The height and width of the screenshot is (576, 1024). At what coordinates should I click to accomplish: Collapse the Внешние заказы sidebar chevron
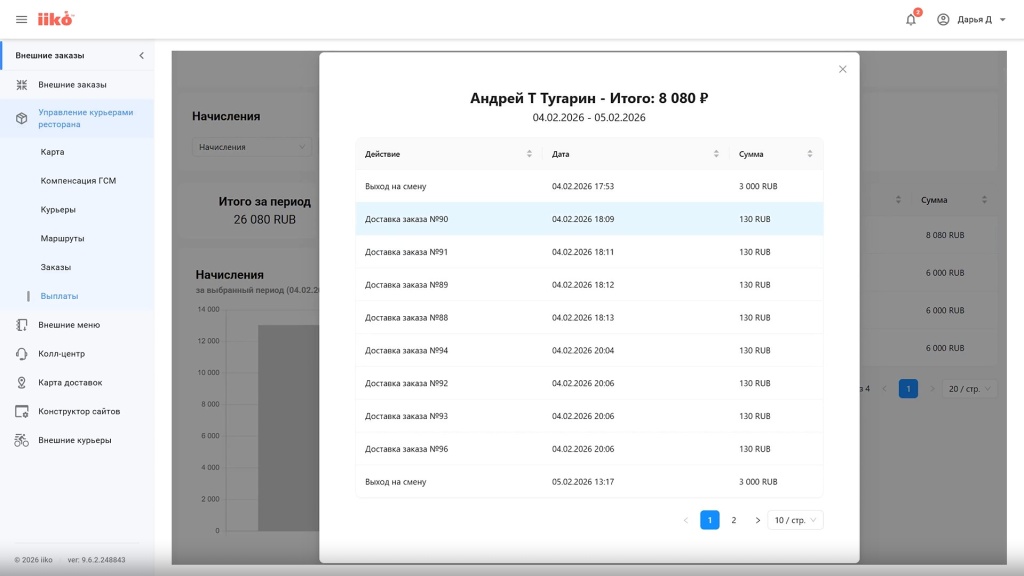[x=142, y=56]
